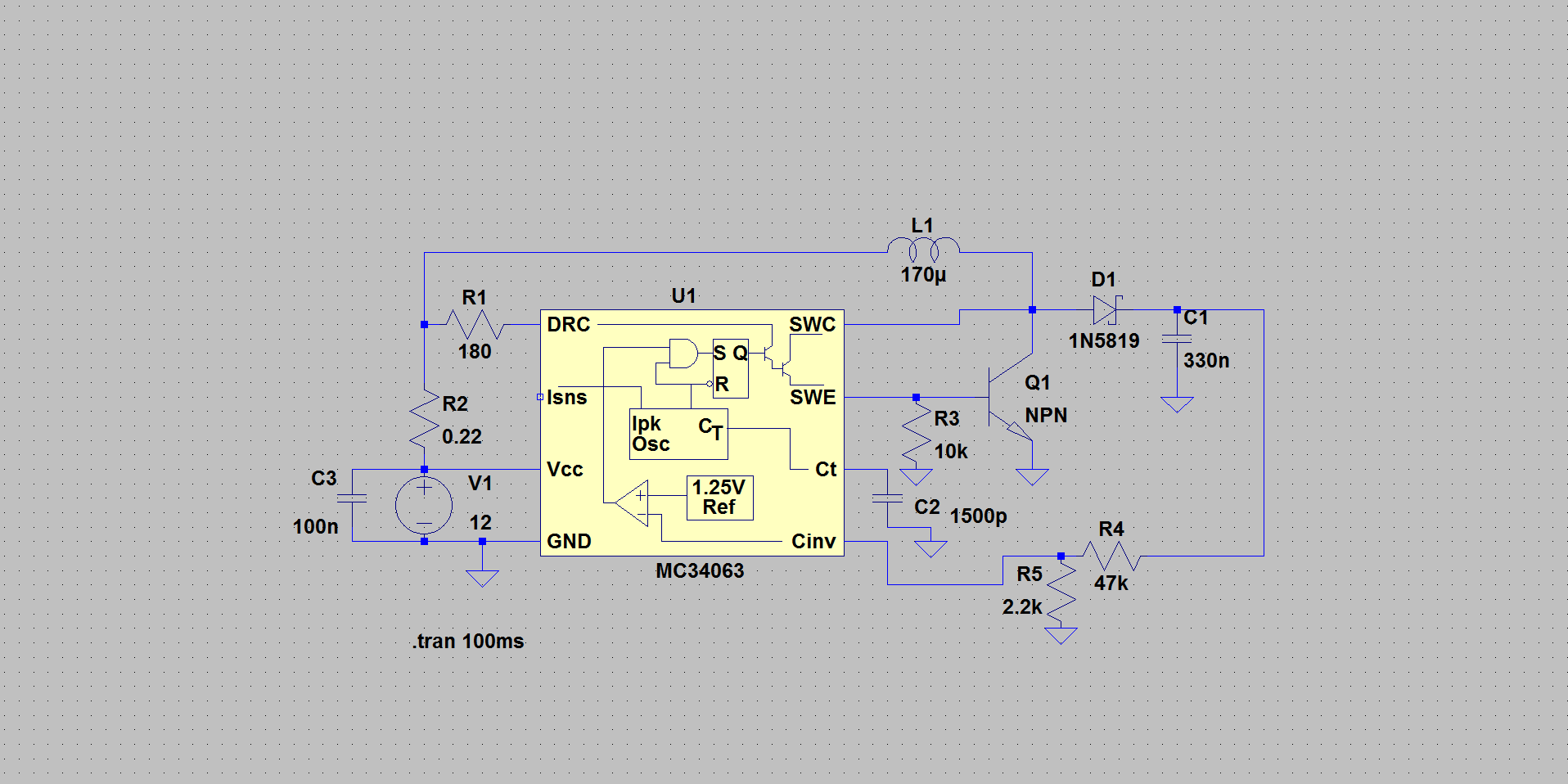The width and height of the screenshot is (1568, 784).
Task: Click the C3 capacitor symbol
Action: click(353, 497)
